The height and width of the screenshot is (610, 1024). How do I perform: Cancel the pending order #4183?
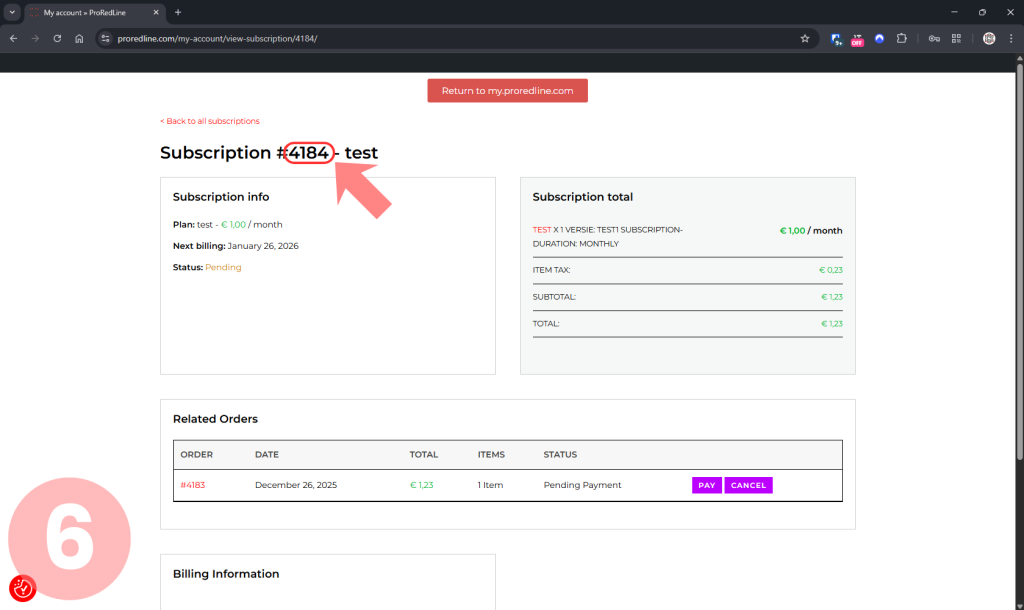[748, 485]
